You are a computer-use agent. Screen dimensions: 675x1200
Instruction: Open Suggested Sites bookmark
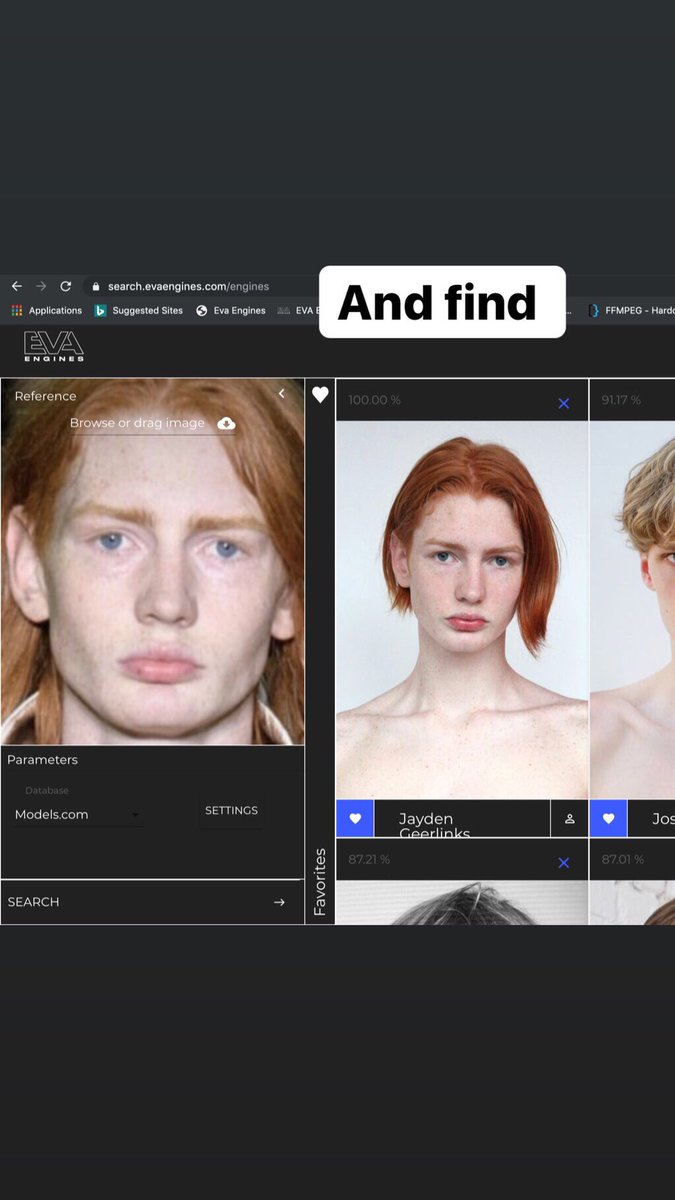tap(139, 310)
